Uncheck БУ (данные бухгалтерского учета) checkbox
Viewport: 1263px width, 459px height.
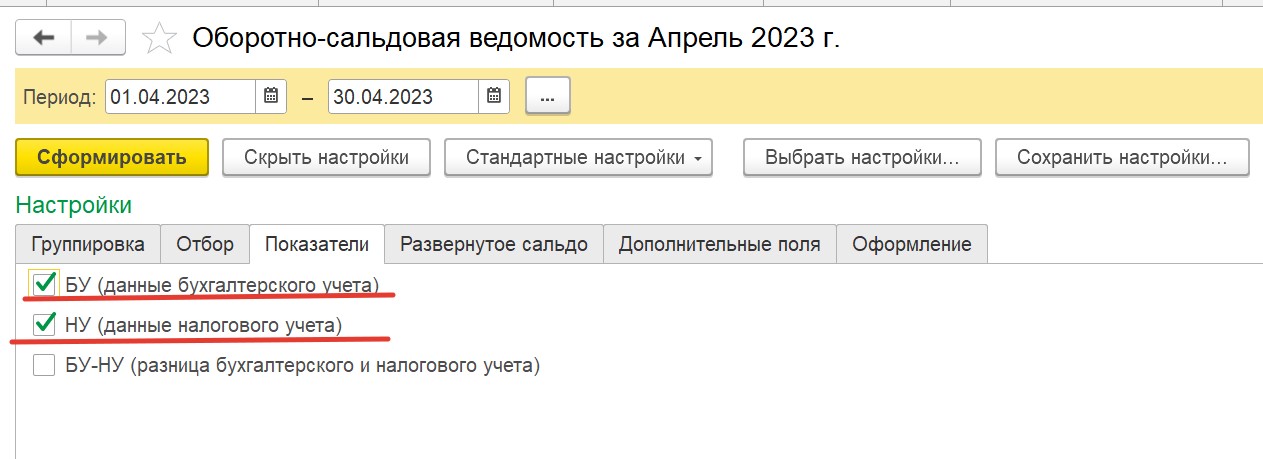coord(44,284)
